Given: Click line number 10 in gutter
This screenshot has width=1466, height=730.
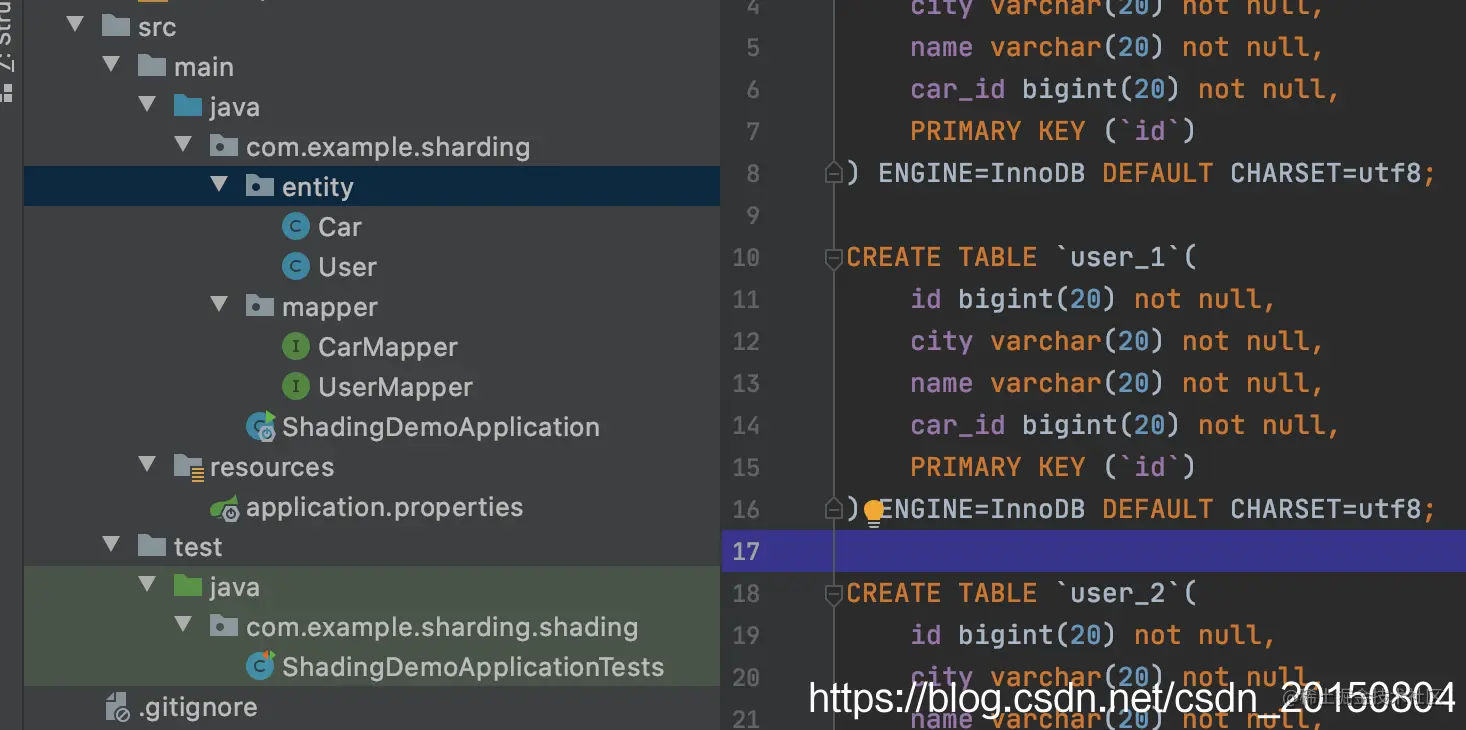Looking at the screenshot, I should pos(746,258).
